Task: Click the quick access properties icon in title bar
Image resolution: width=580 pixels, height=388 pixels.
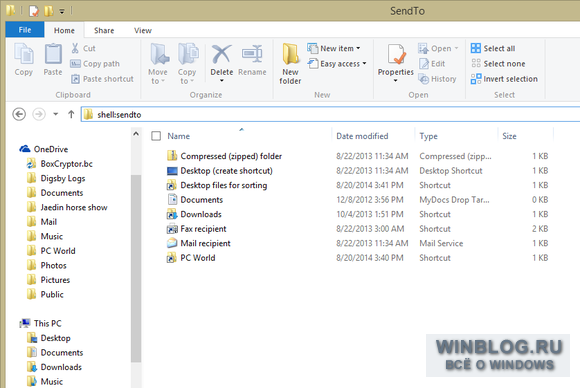Action: click(x=33, y=11)
